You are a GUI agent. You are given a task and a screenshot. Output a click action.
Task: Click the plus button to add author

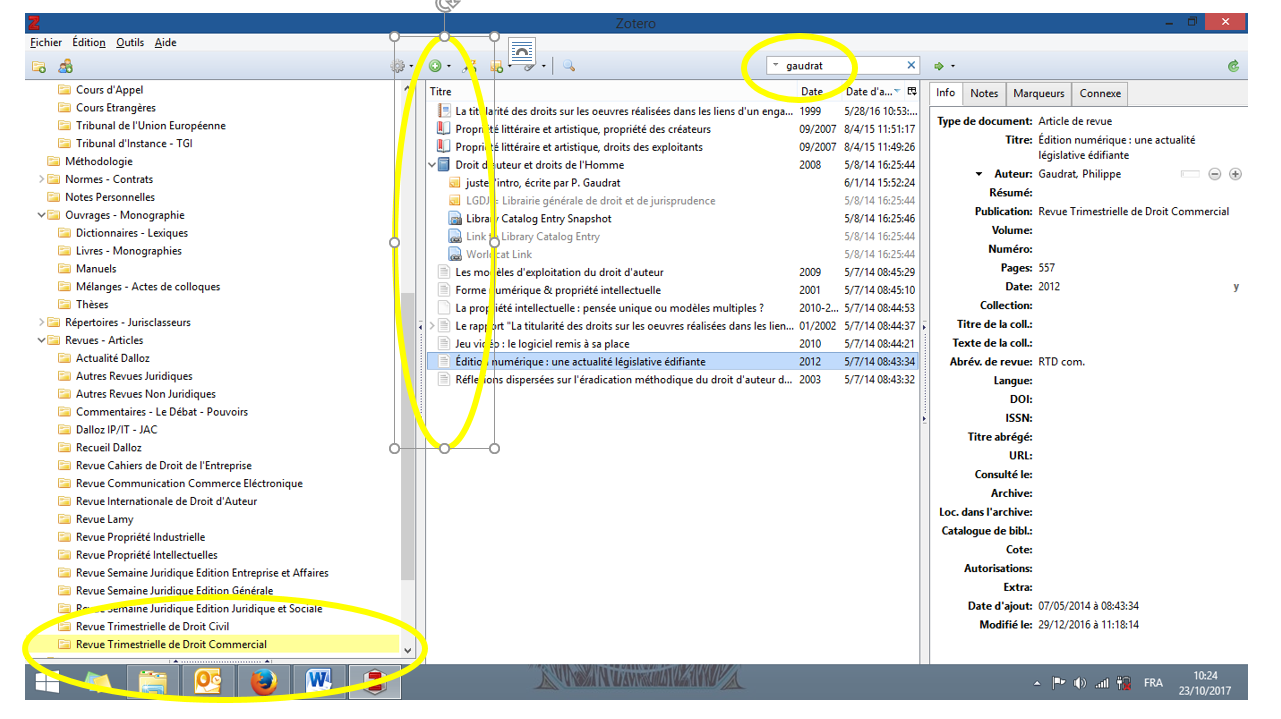pyautogui.click(x=1235, y=174)
